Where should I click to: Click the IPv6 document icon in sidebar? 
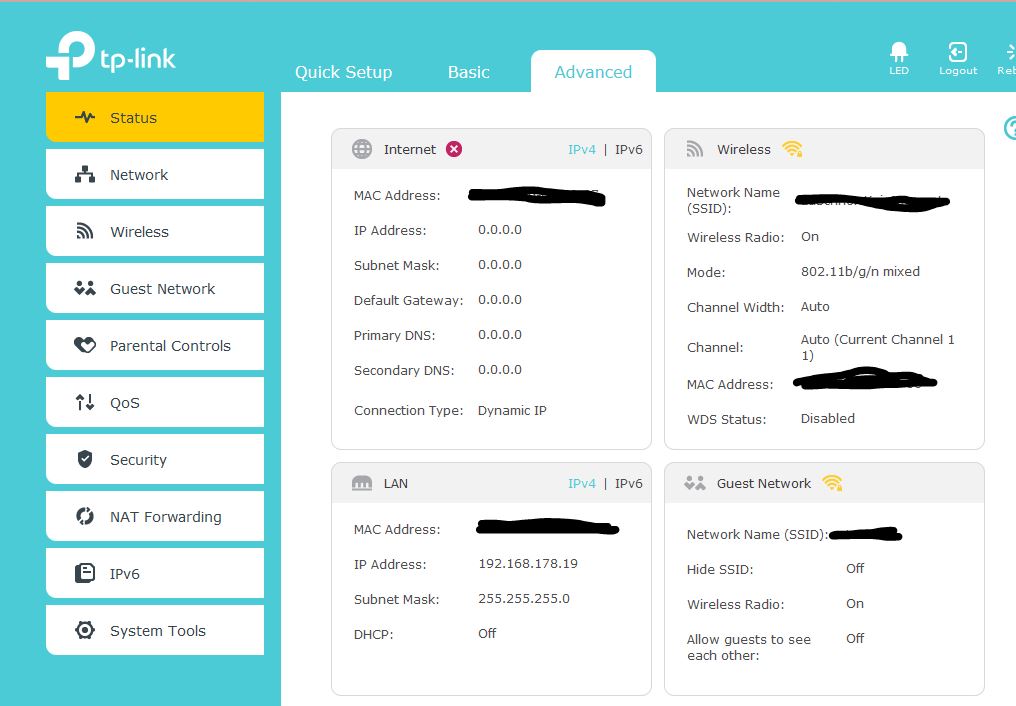[85, 573]
